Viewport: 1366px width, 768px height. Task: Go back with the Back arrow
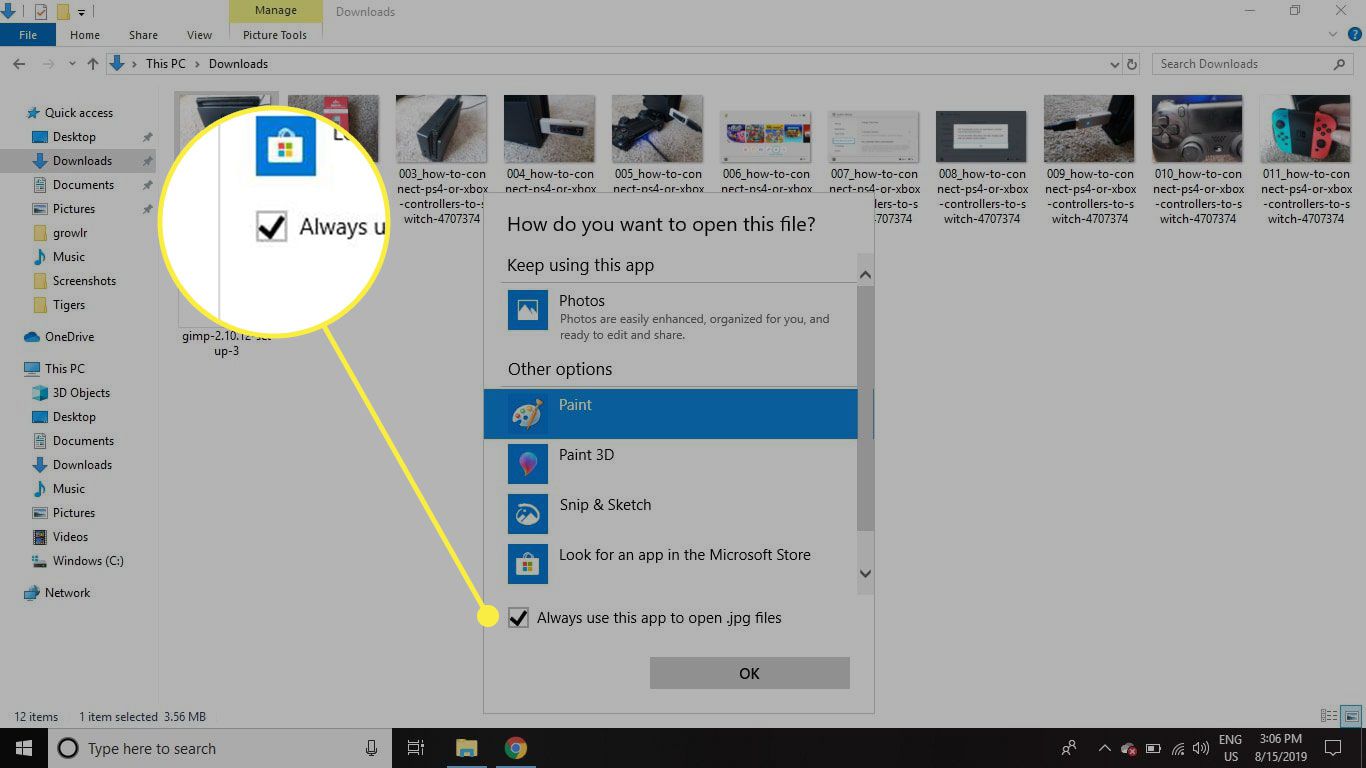(x=19, y=64)
